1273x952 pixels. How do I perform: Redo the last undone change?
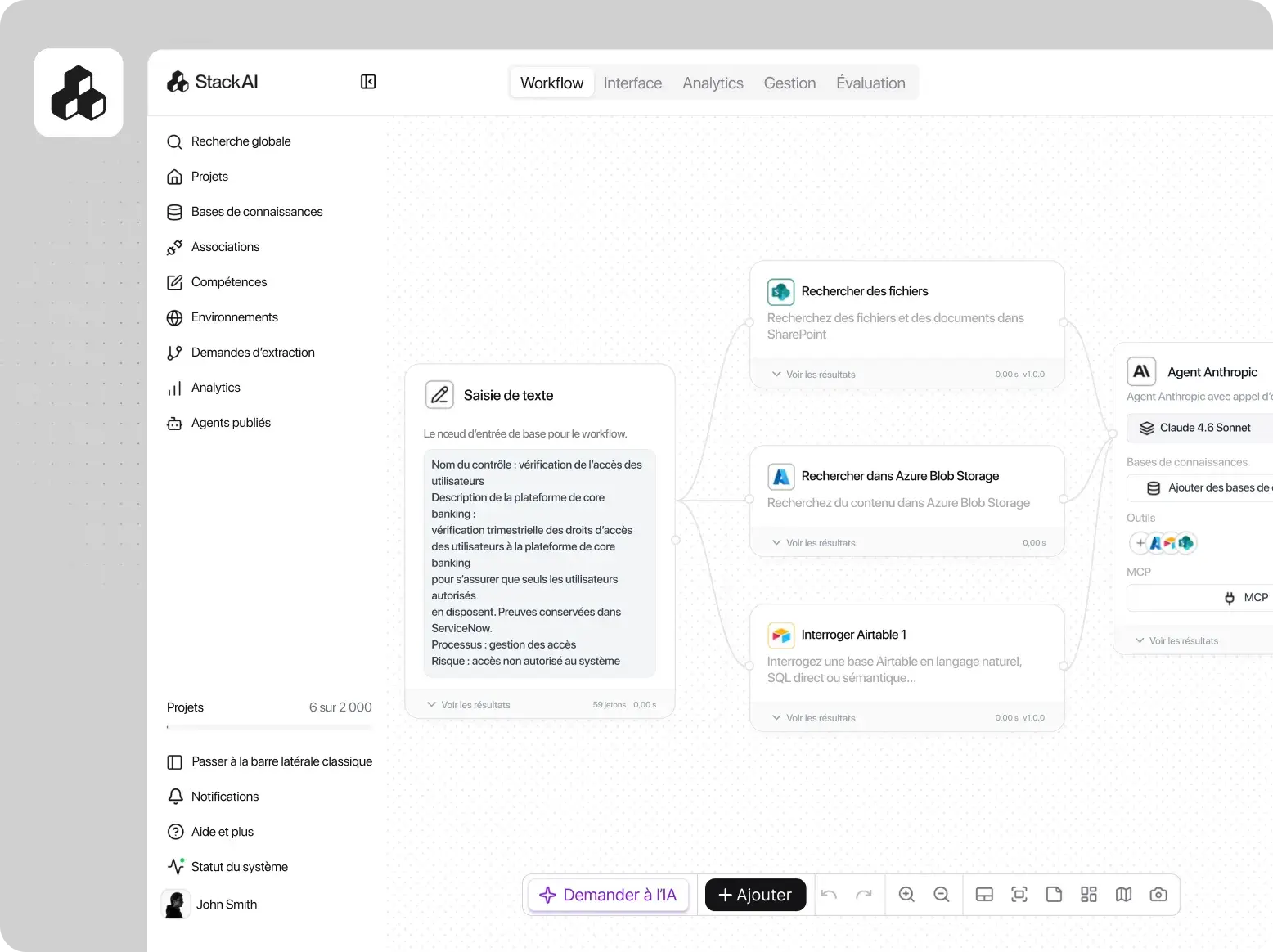click(864, 895)
